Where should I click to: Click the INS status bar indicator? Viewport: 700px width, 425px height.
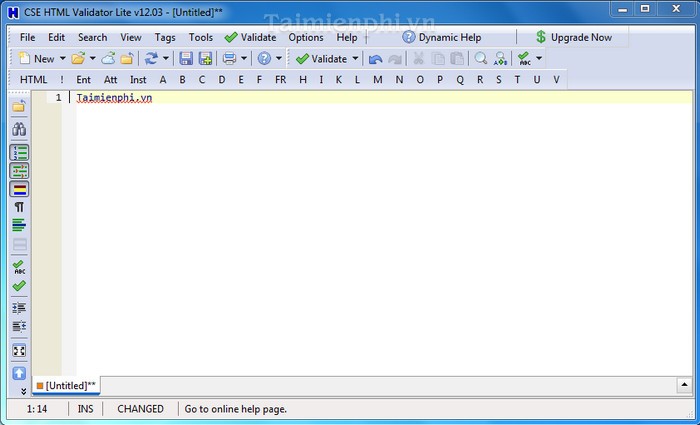coord(86,409)
